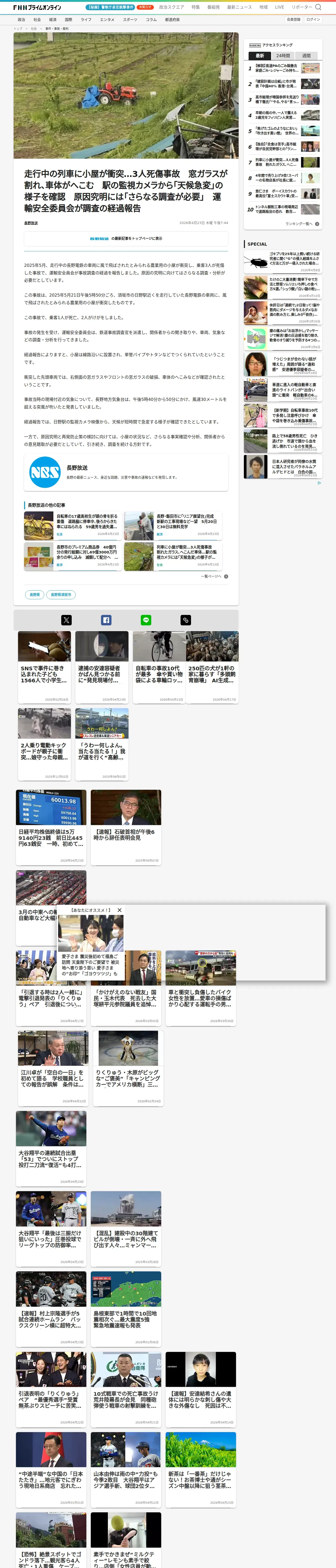Select the スポーツ category
The width and height of the screenshot is (336, 1568).
[x=130, y=20]
